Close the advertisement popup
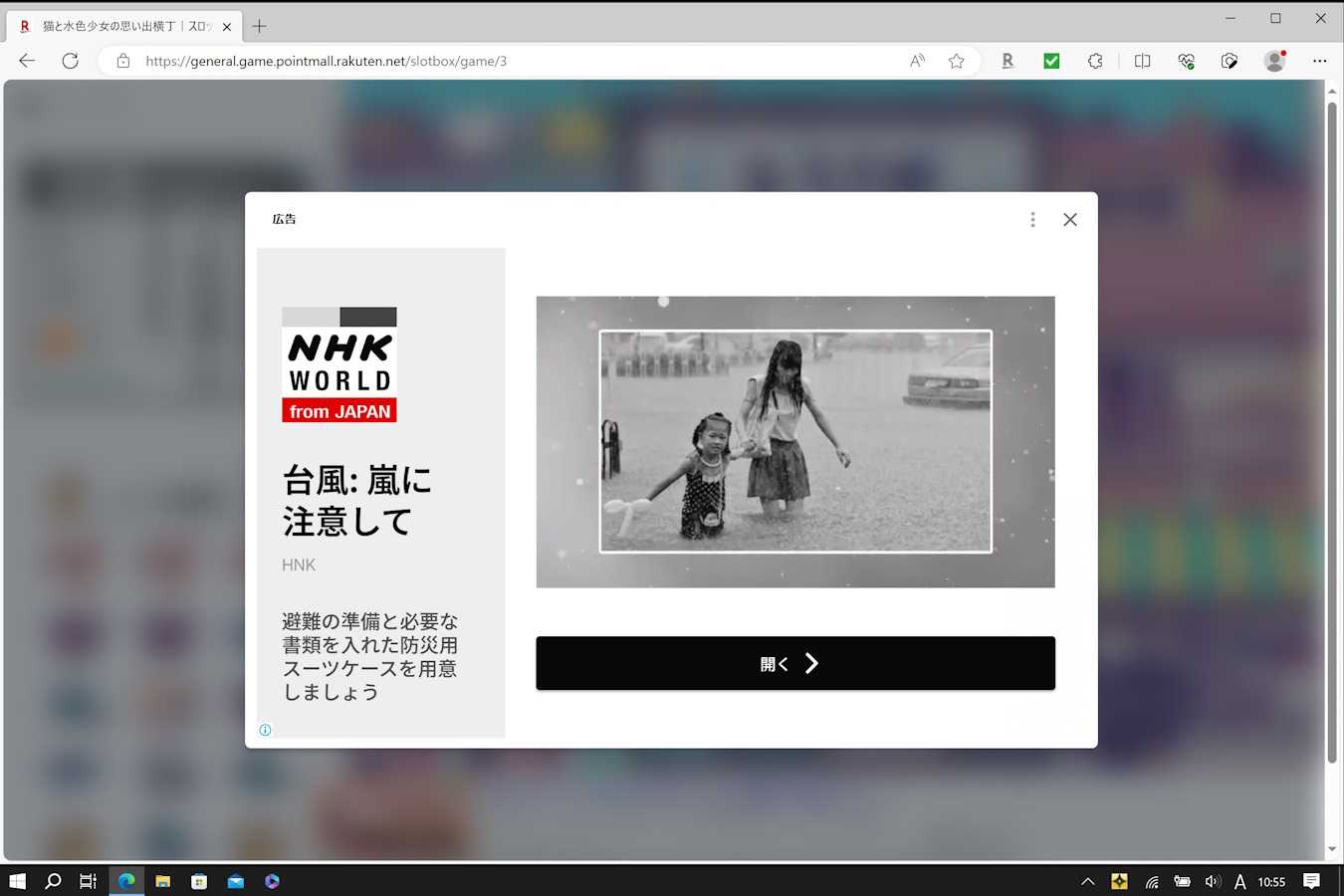 (1069, 220)
